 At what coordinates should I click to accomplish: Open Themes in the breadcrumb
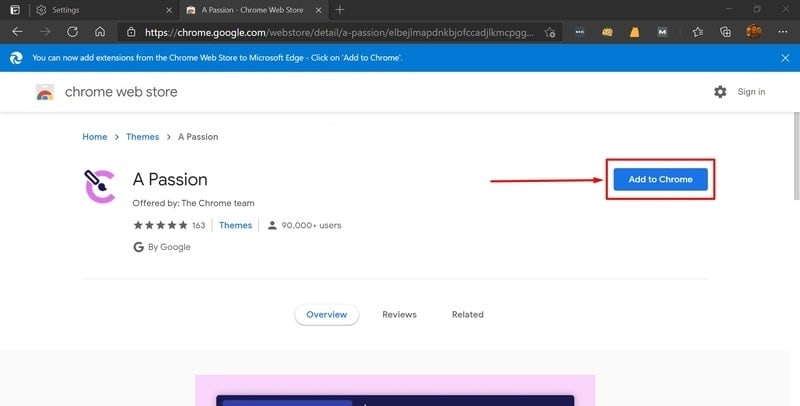(142, 137)
